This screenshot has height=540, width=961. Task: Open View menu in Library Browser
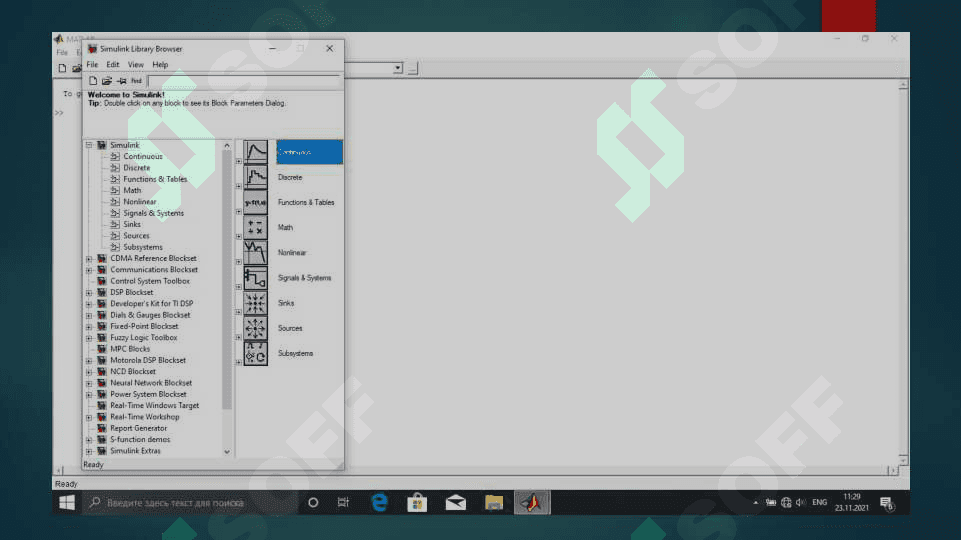(135, 64)
